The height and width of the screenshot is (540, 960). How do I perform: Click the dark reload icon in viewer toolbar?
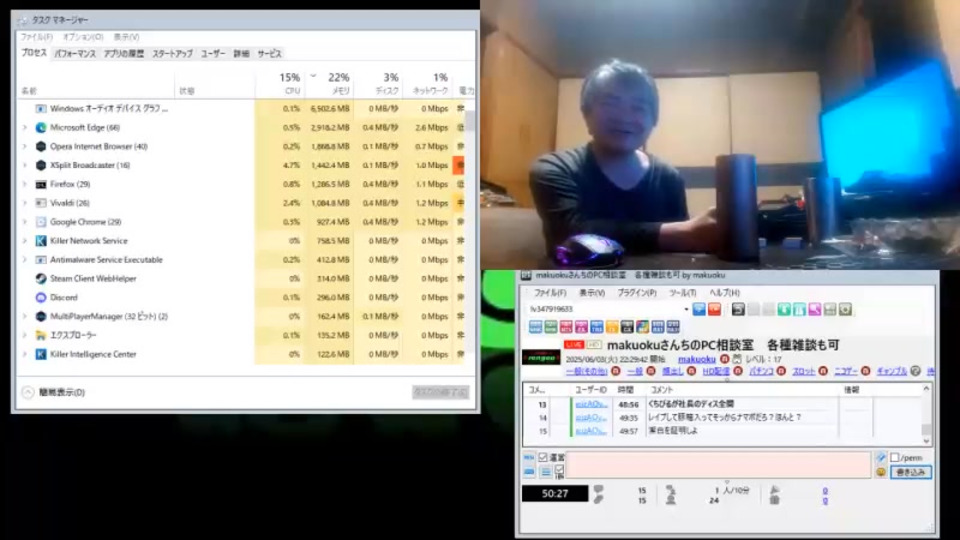point(738,309)
